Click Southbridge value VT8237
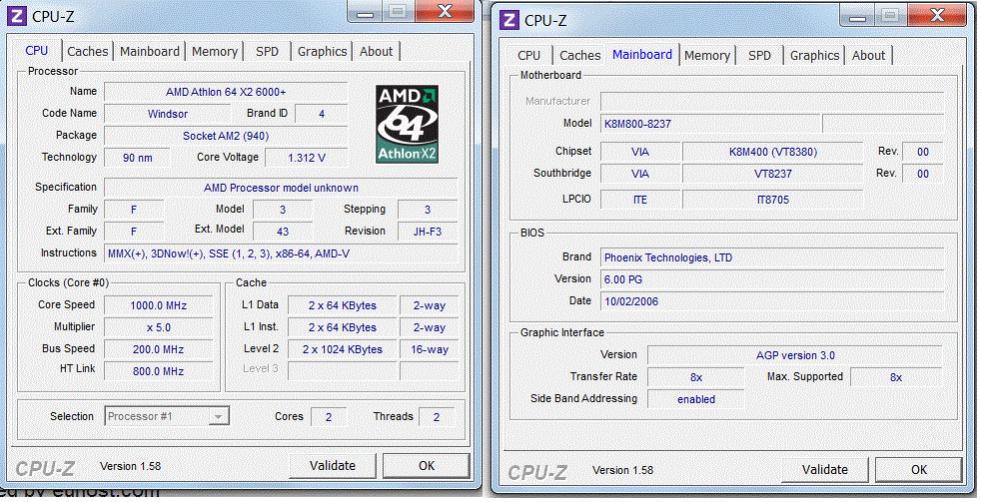 (773, 173)
